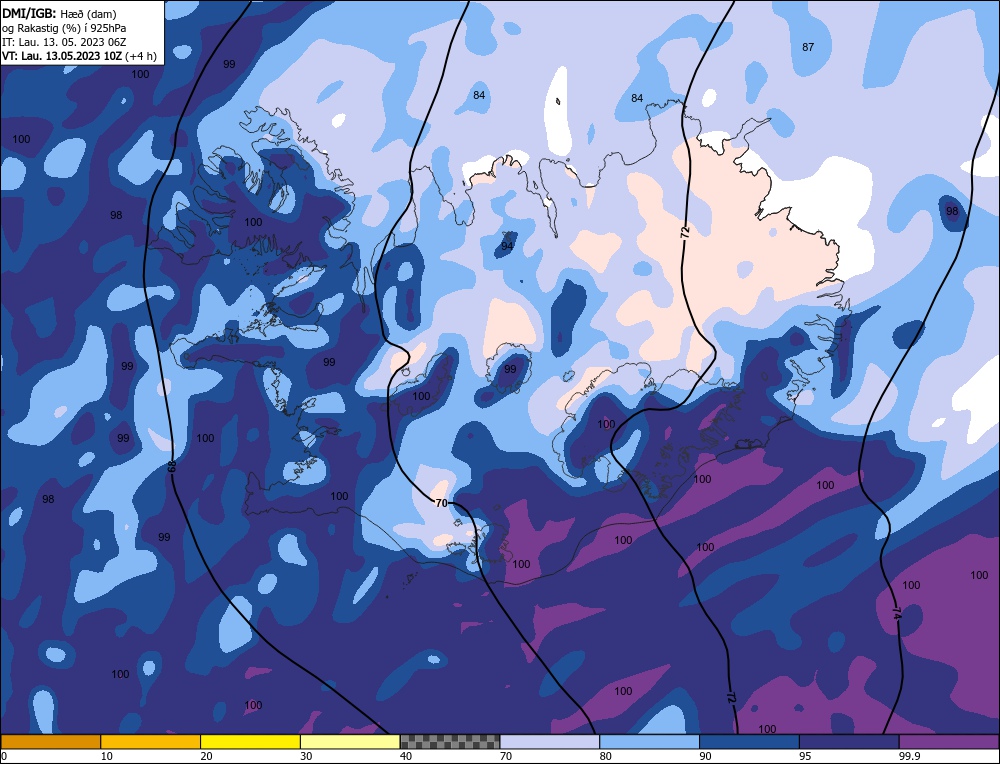
Task: Select the checkered gray 40–70 legend swatch
Action: coord(450,741)
